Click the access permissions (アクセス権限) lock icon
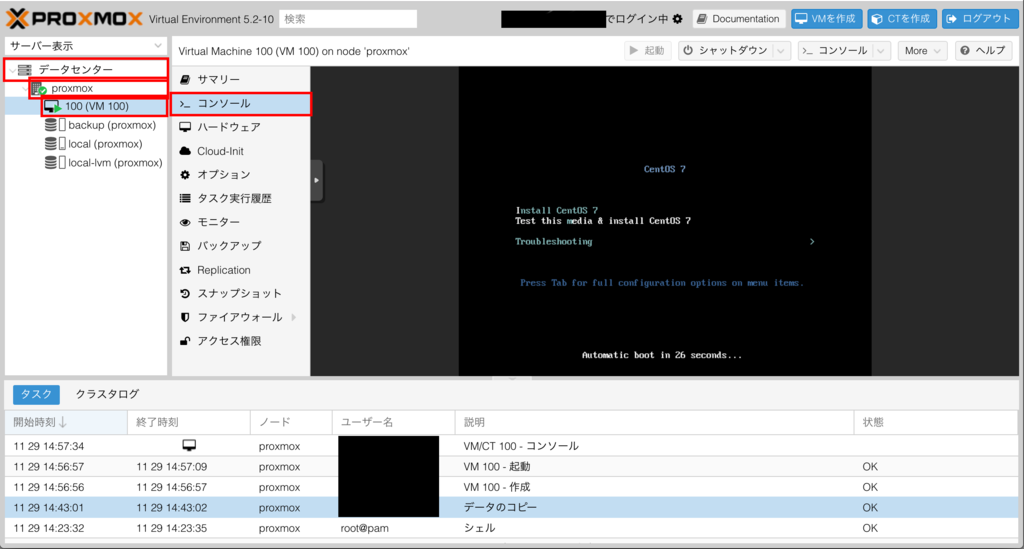The height and width of the screenshot is (549, 1024). coord(185,341)
